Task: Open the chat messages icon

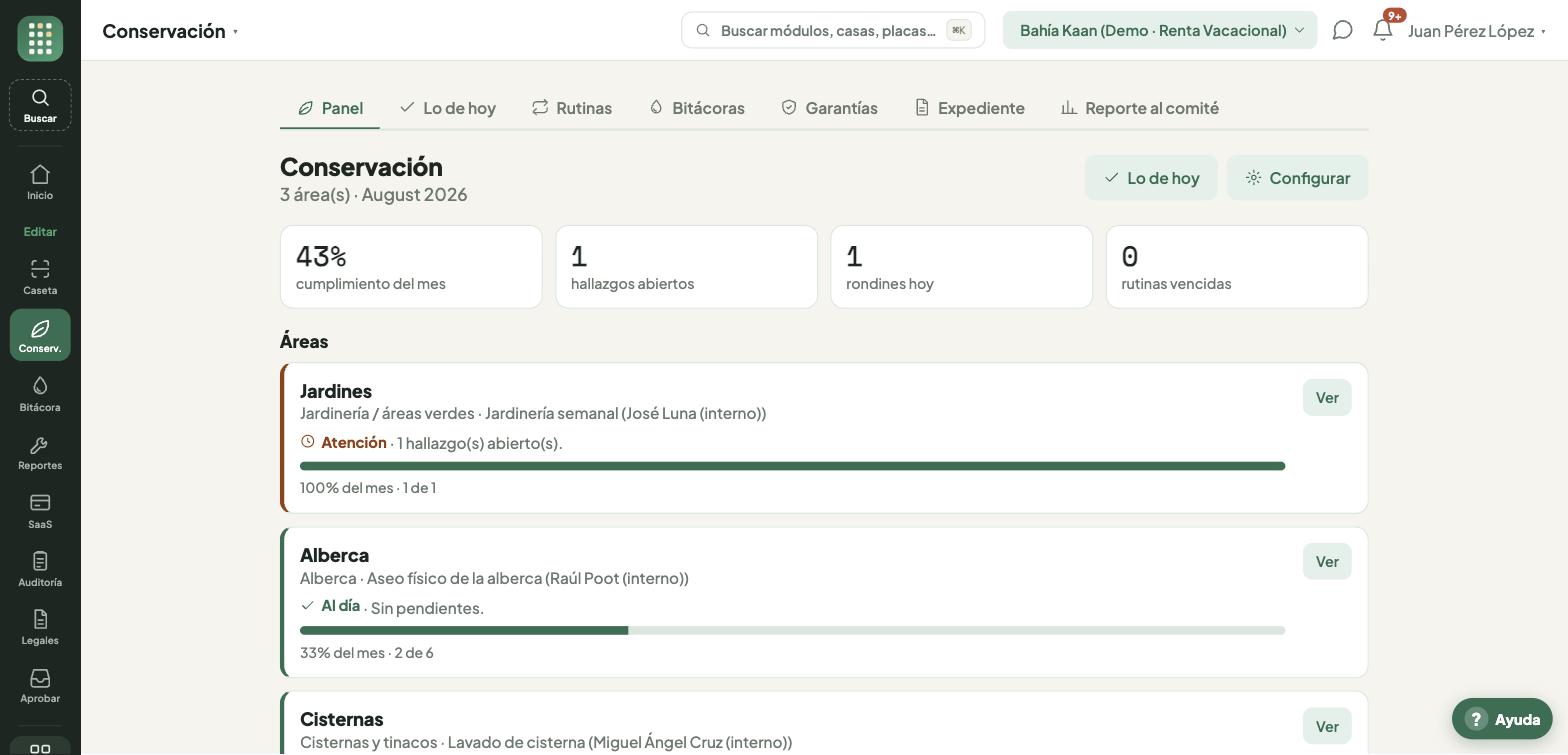Action: [1343, 30]
